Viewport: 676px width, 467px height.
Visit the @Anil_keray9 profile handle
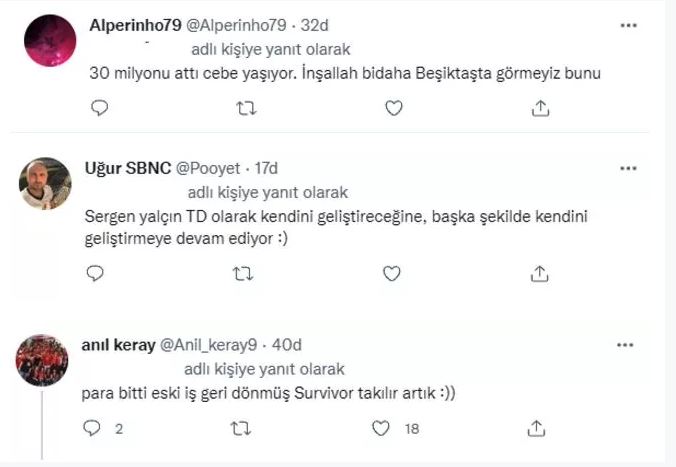(209, 345)
